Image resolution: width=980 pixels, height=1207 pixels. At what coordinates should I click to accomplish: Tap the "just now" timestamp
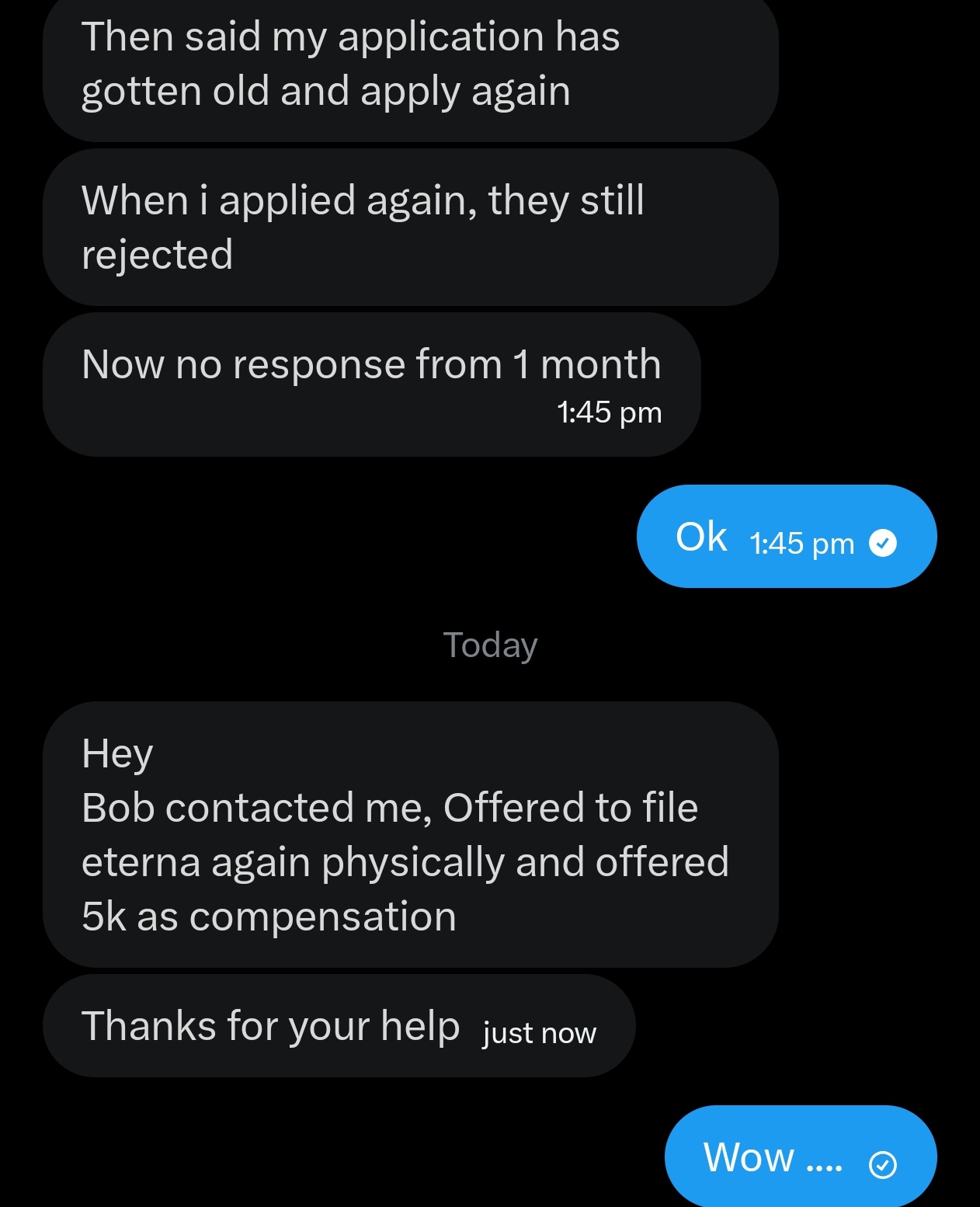click(x=540, y=1033)
